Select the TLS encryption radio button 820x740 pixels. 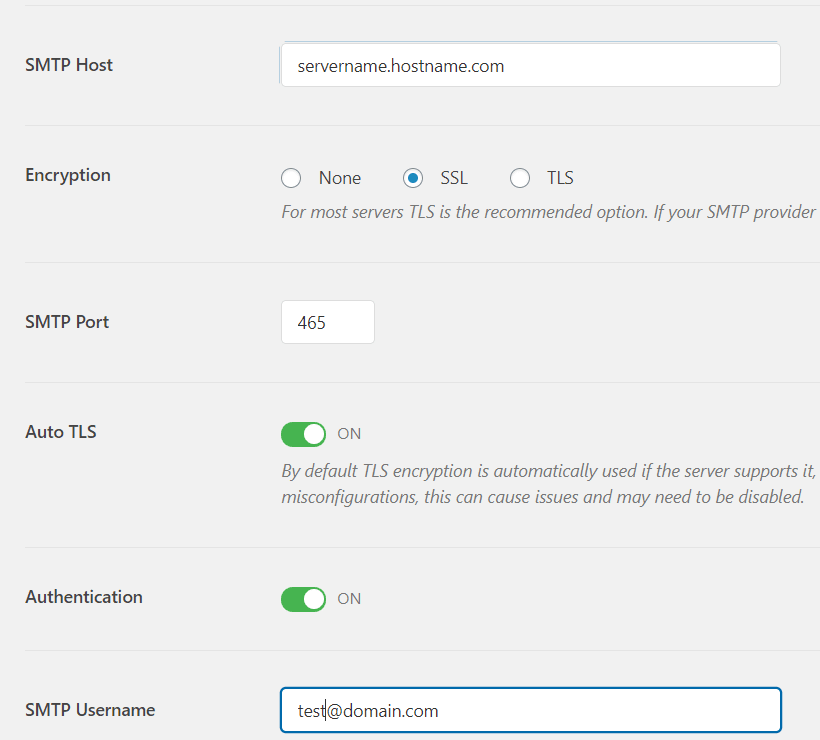pos(519,178)
